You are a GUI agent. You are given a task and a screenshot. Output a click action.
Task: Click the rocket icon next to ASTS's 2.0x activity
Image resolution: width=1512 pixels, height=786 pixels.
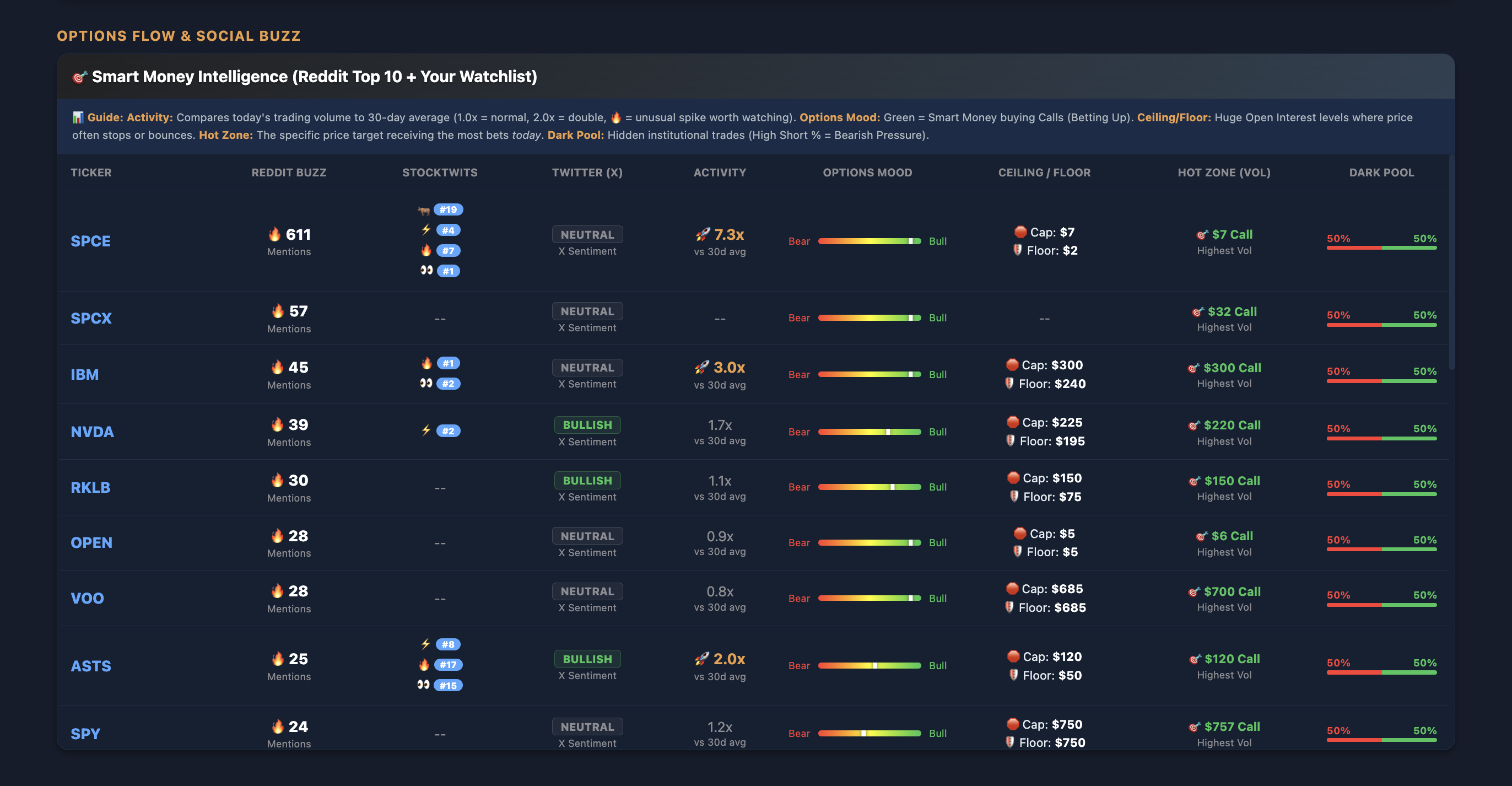point(702,659)
